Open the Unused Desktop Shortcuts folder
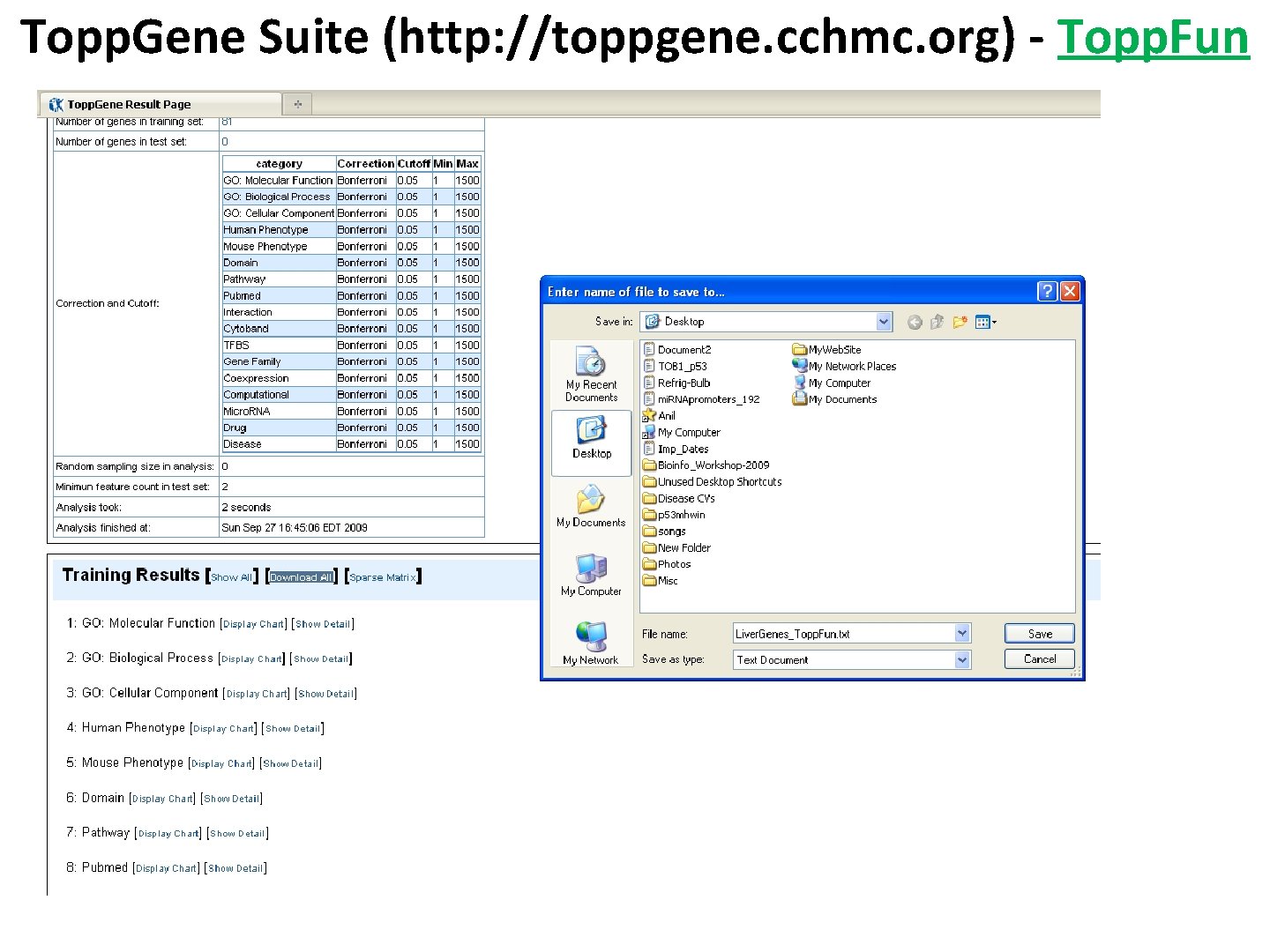This screenshot has height=952, width=1270. (x=712, y=482)
